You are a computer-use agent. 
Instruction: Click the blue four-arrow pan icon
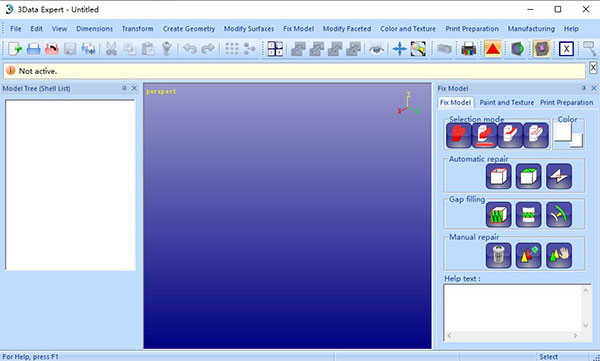(399, 49)
